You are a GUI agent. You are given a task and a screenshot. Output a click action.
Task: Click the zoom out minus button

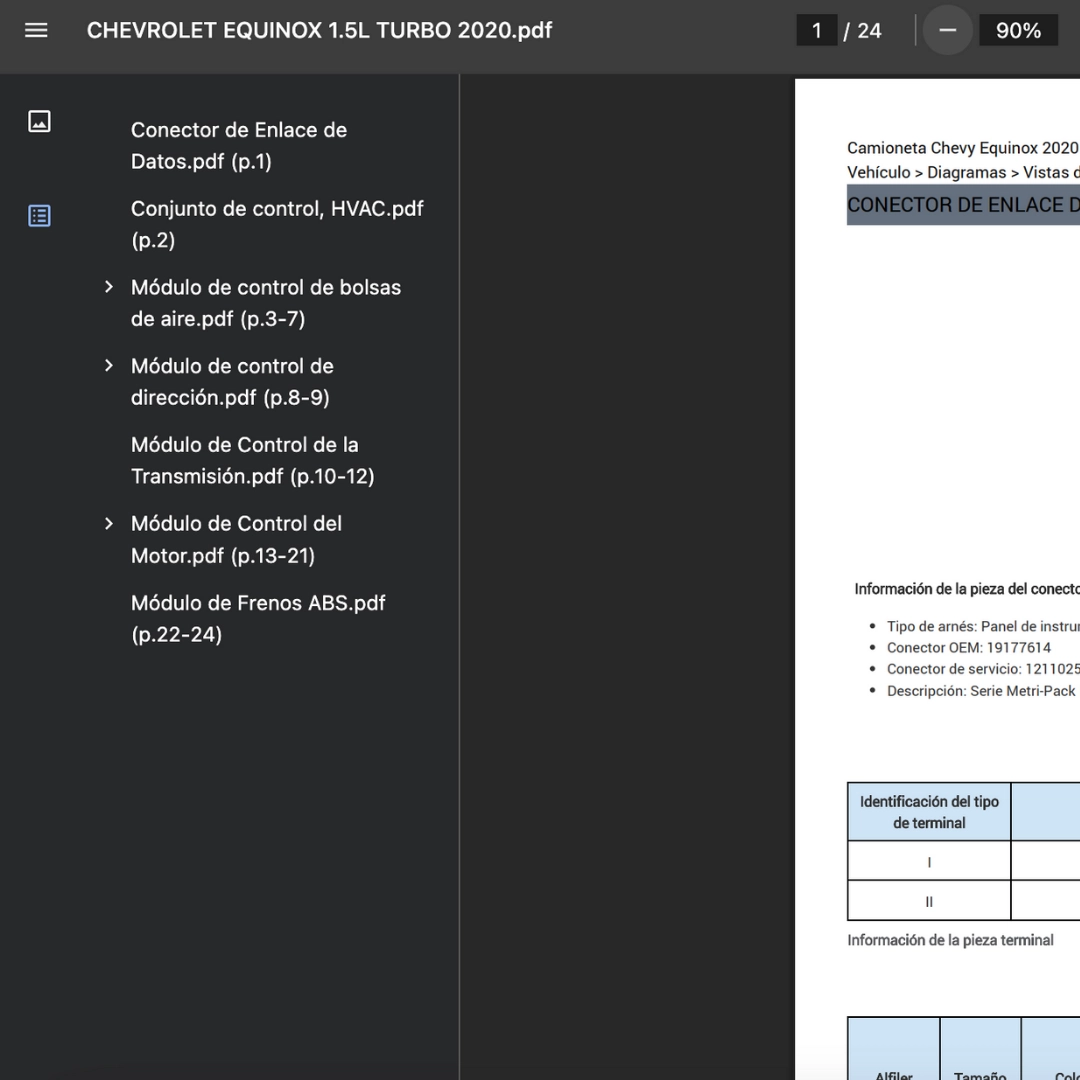pyautogui.click(x=948, y=30)
